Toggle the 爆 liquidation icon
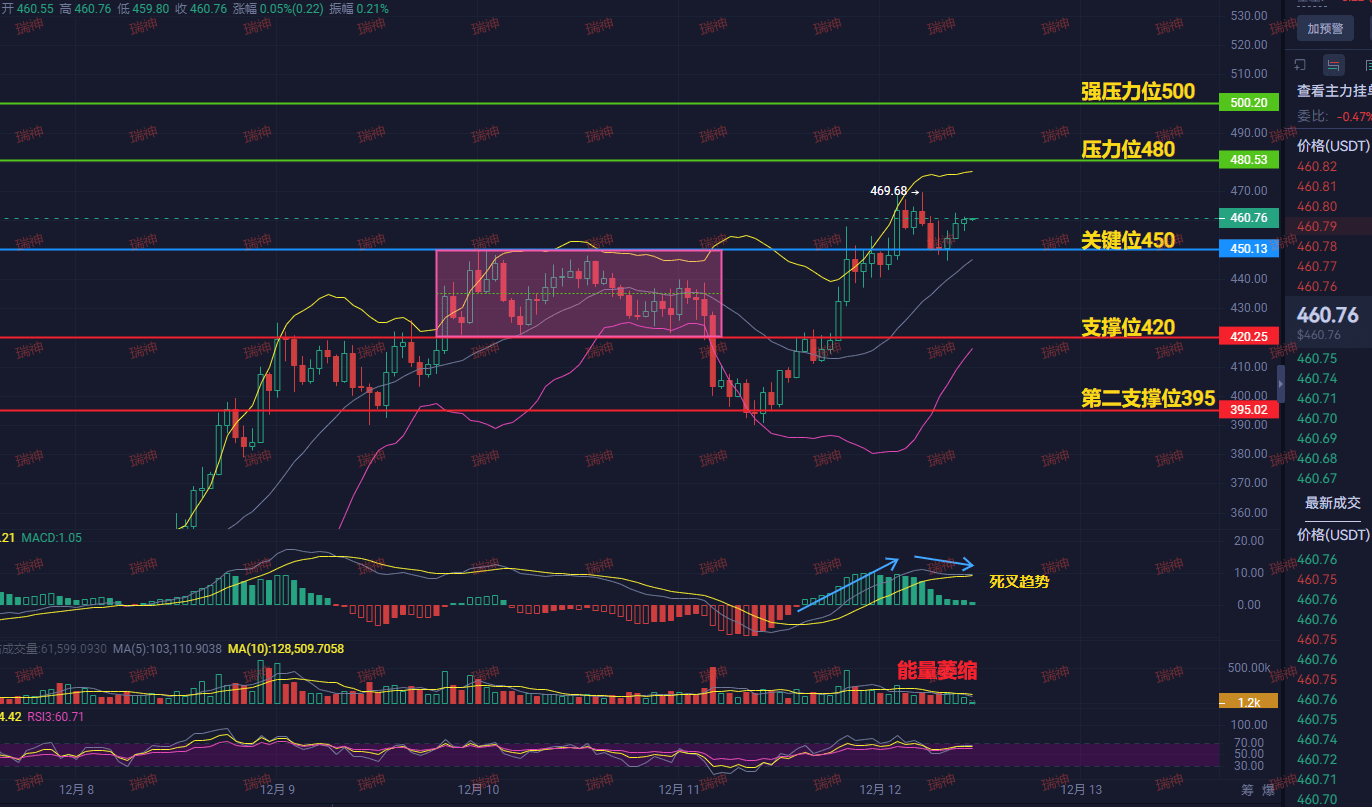 point(1268,790)
